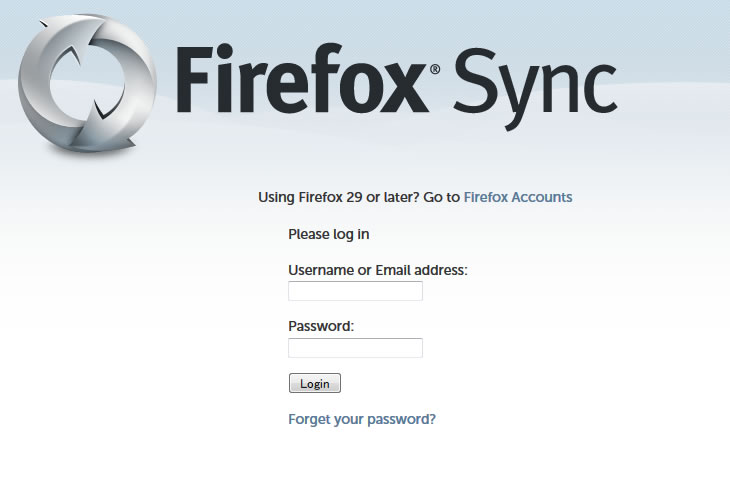730x500 pixels.
Task: Focus the Username or Email address field
Action: point(355,291)
